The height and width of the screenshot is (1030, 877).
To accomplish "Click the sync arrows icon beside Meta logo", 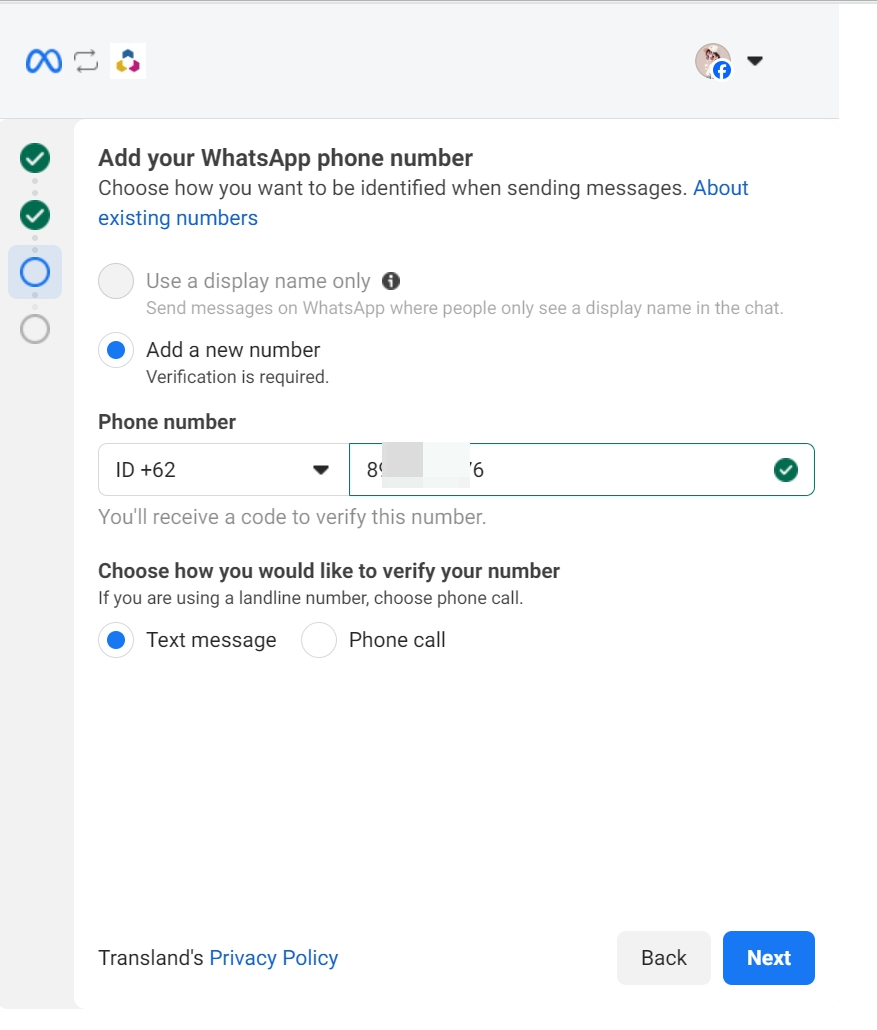I will pos(86,62).
